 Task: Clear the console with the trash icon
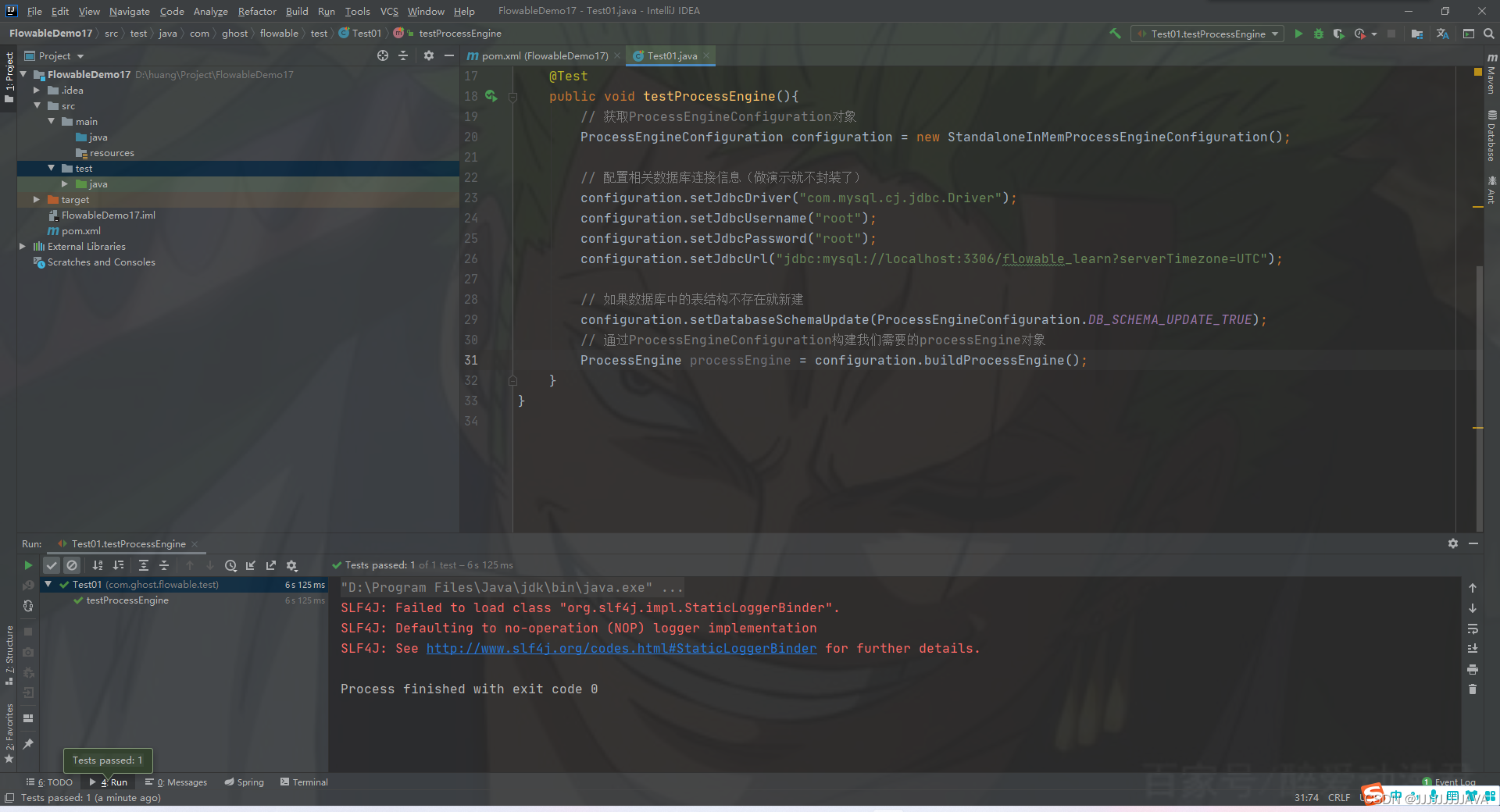1473,689
